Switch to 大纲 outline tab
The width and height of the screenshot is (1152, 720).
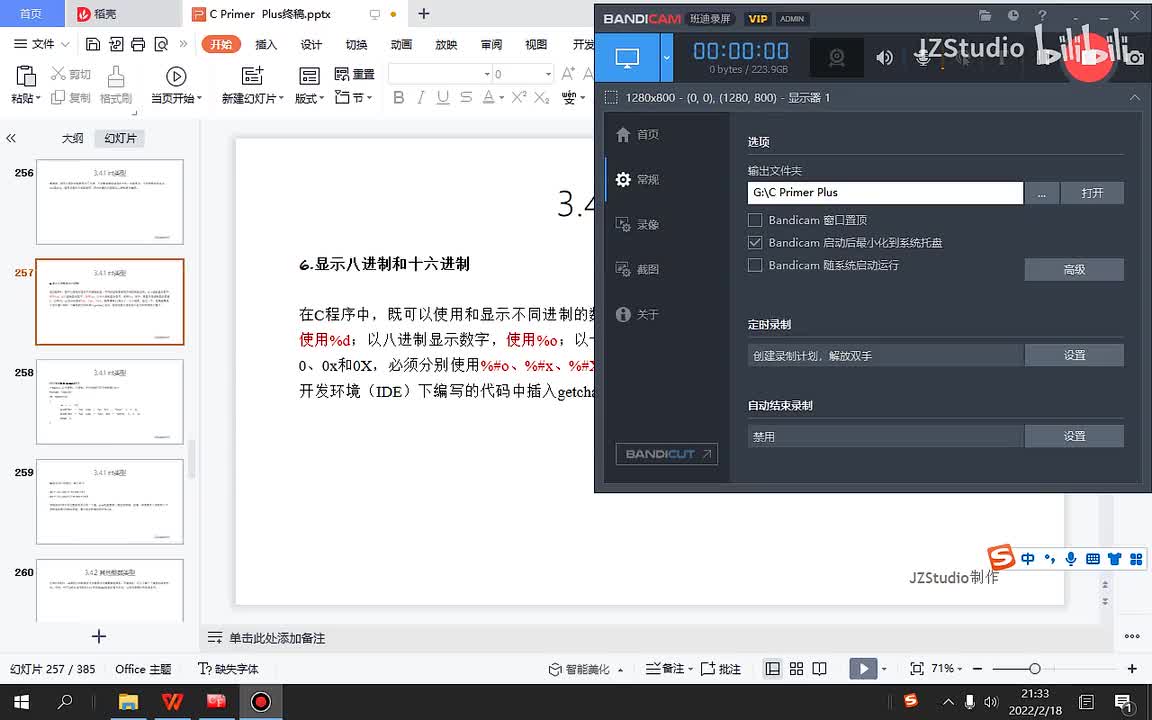tap(72, 138)
